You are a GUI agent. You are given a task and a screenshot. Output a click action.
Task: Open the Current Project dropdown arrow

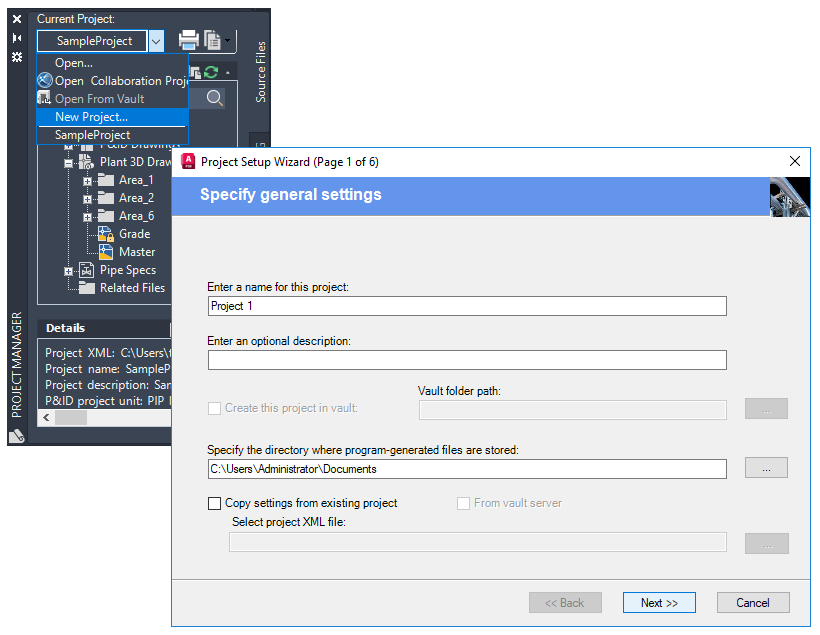tap(156, 41)
